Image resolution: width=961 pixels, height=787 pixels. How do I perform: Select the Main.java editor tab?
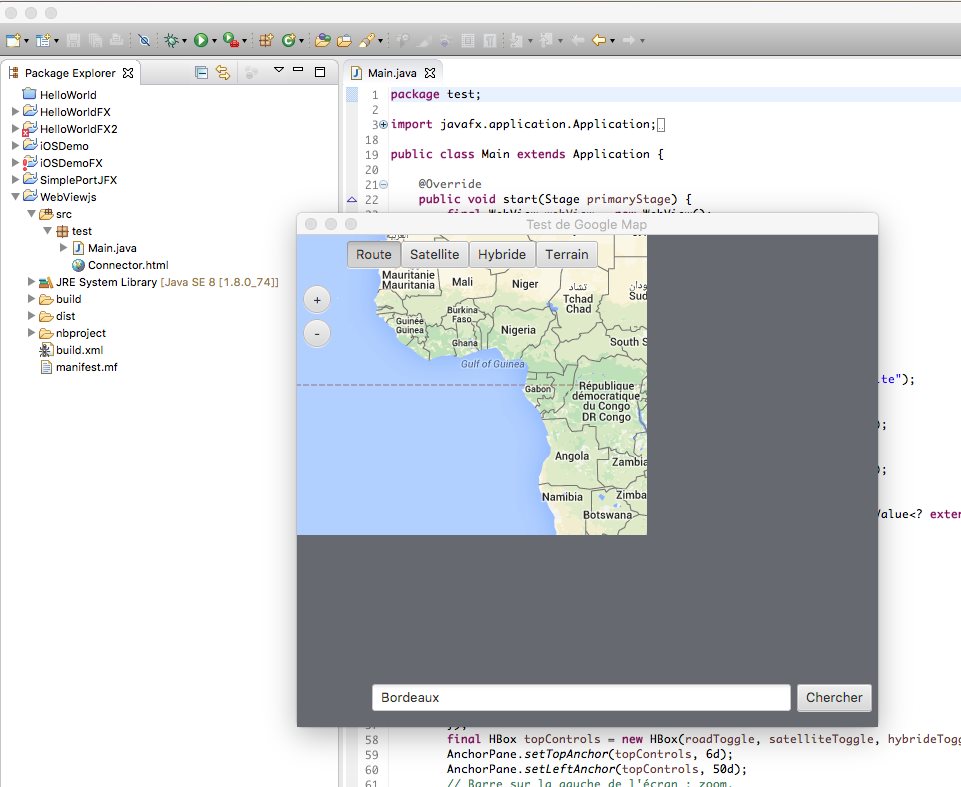coord(392,73)
